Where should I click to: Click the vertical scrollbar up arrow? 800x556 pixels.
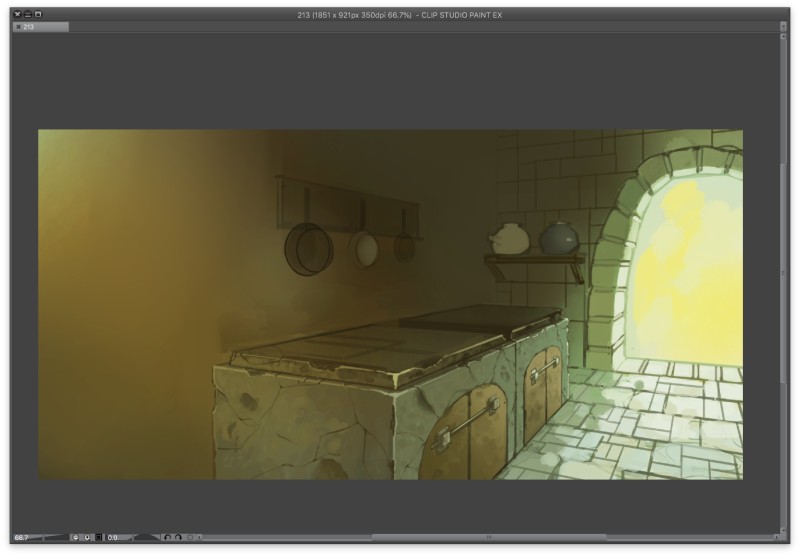(784, 37)
